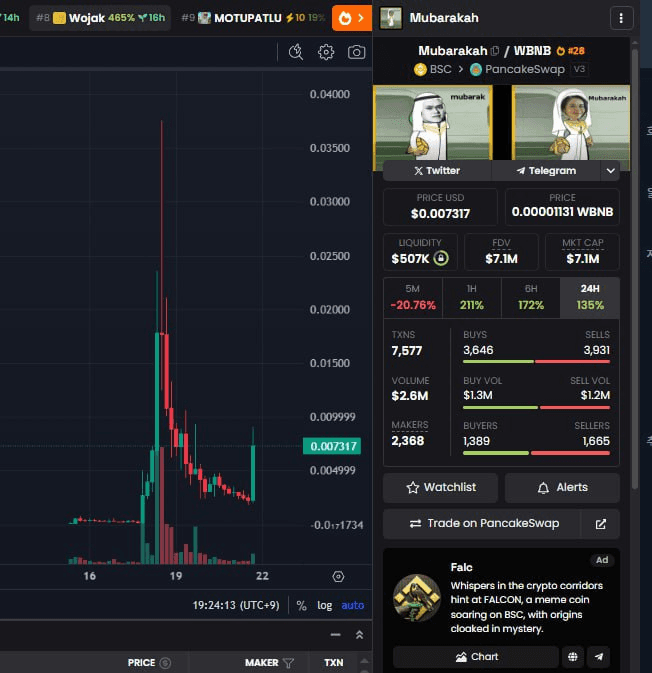This screenshot has height=673, width=652.
Task: Take a chart snapshot with camera icon
Action: pos(356,52)
